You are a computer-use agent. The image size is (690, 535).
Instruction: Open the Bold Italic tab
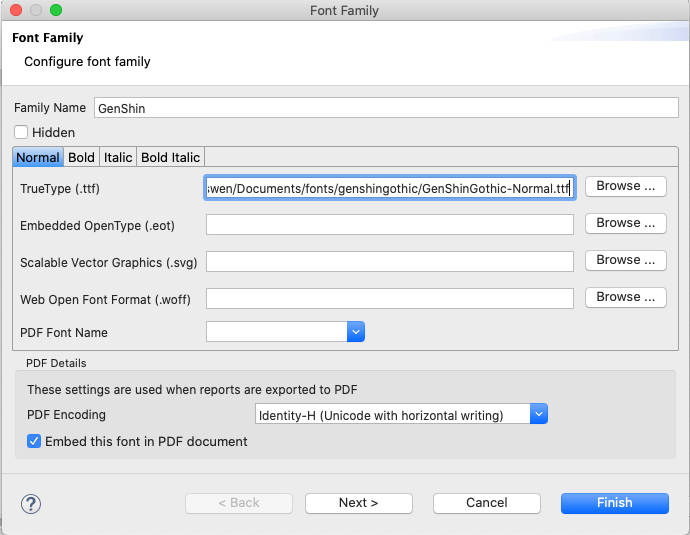(x=171, y=157)
